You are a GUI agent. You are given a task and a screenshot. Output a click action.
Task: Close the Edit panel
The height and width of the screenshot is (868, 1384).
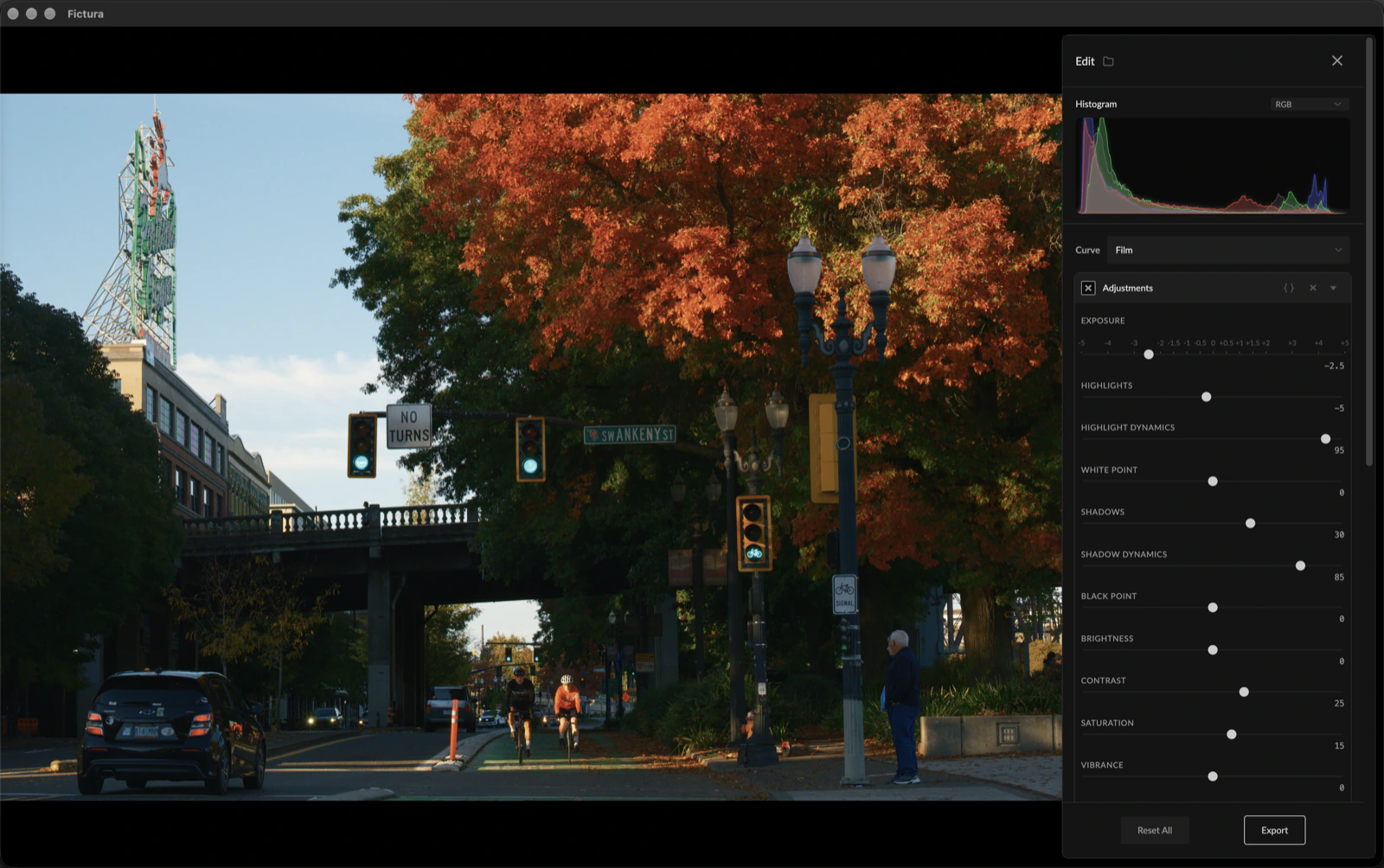click(x=1337, y=61)
